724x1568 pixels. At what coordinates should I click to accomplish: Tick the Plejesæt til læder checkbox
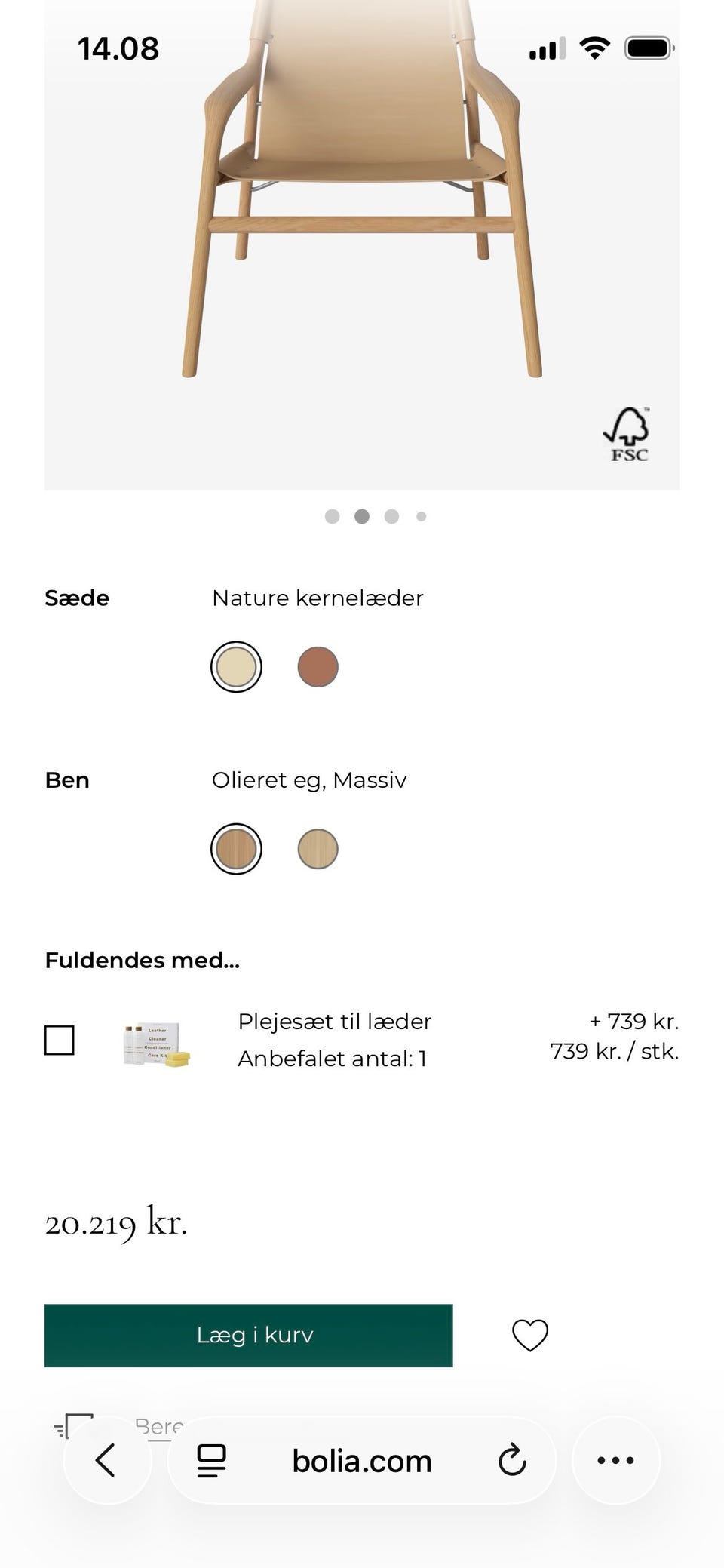[x=60, y=1040]
